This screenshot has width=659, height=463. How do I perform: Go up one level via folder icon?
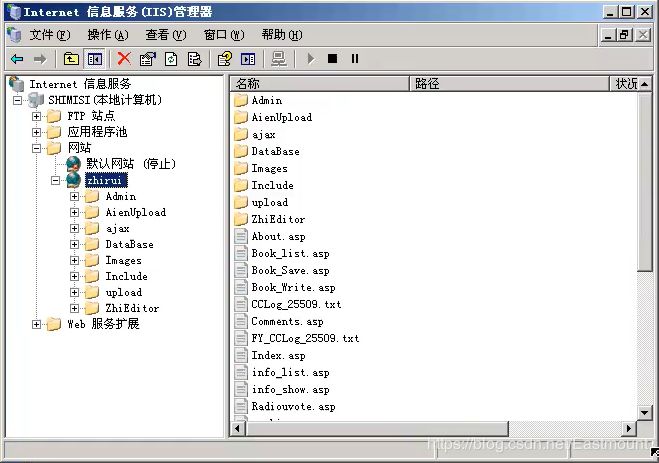[71, 59]
